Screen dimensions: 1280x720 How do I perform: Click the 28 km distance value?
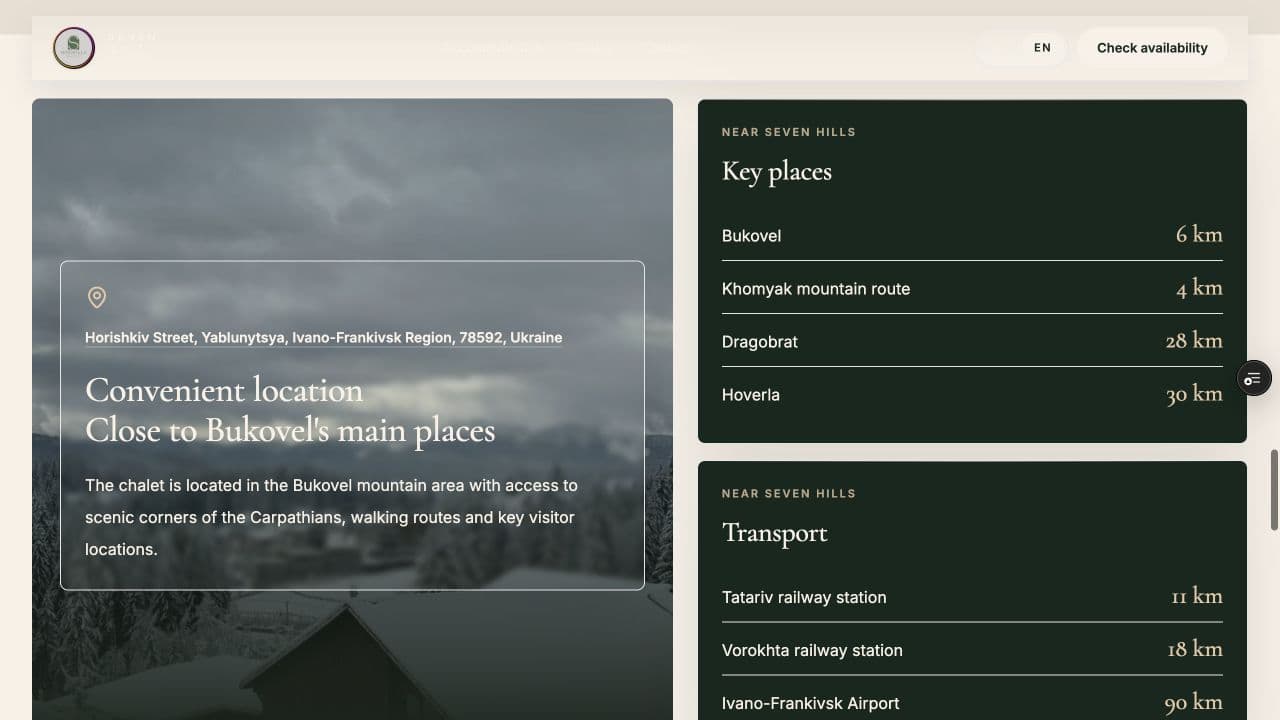(x=1194, y=341)
